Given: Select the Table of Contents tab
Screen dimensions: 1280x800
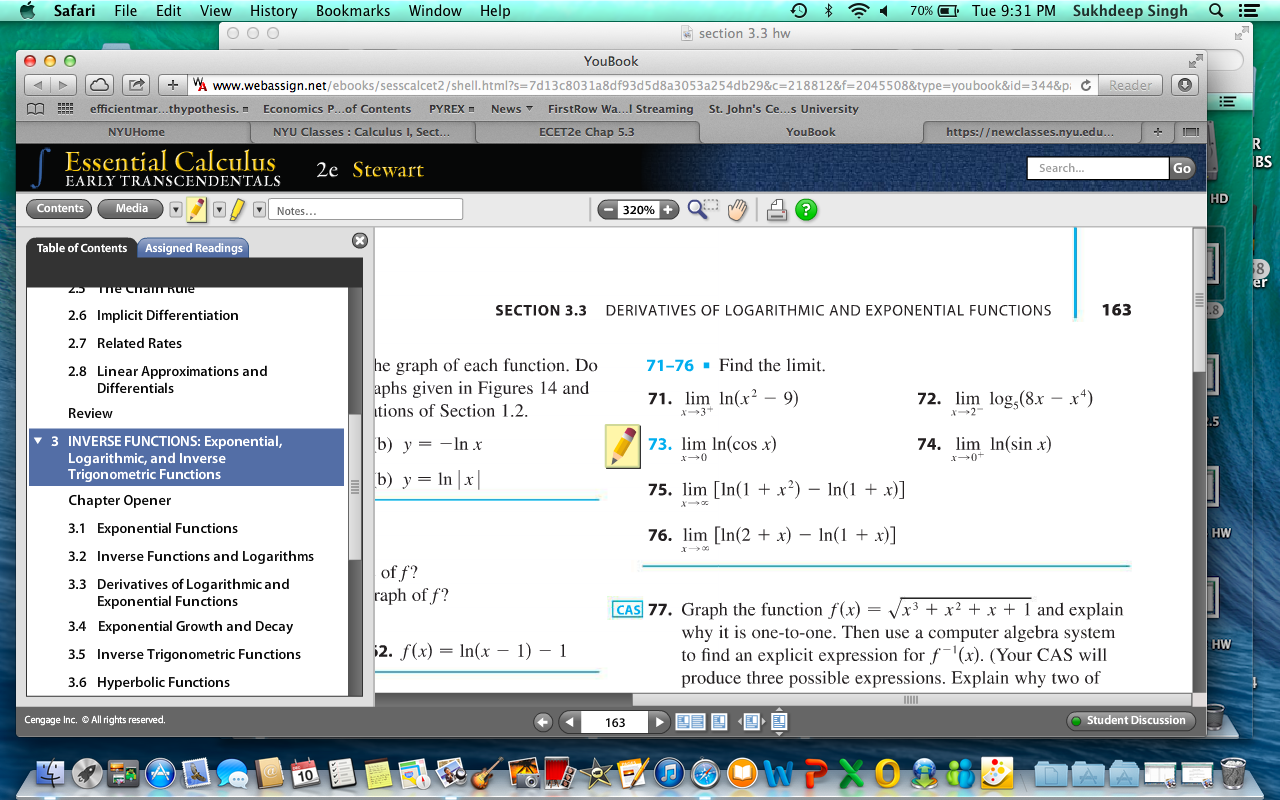Looking at the screenshot, I should coord(82,248).
